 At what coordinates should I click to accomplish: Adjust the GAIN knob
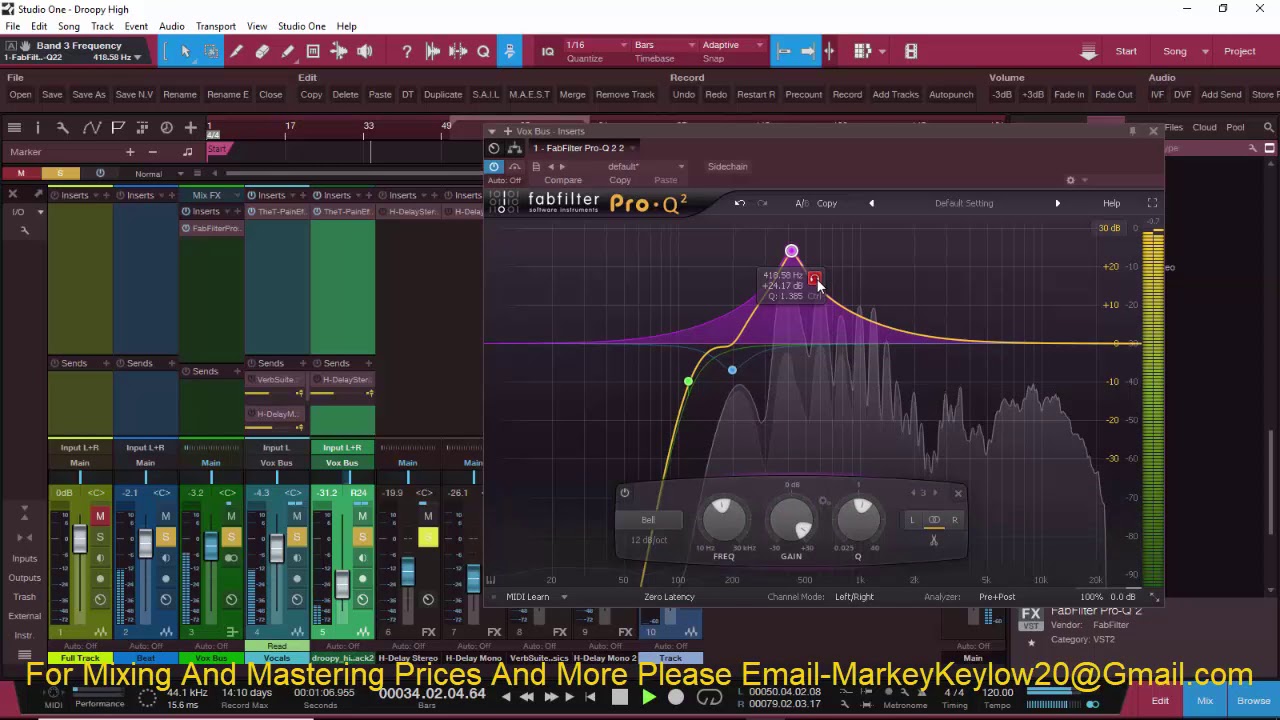point(791,519)
